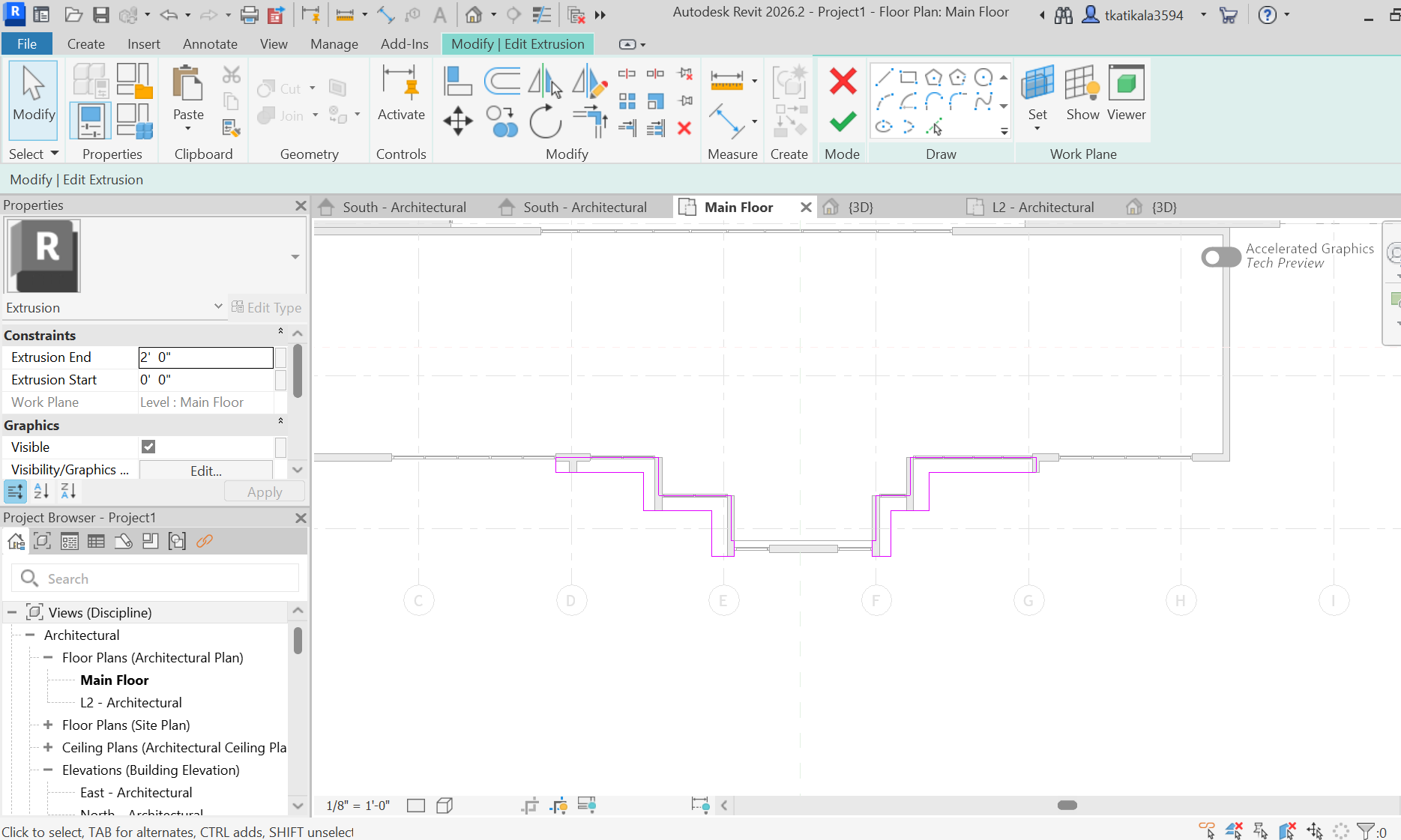Image resolution: width=1401 pixels, height=840 pixels.
Task: Click view scale 1/8" = 1'-0"
Action: pos(358,806)
